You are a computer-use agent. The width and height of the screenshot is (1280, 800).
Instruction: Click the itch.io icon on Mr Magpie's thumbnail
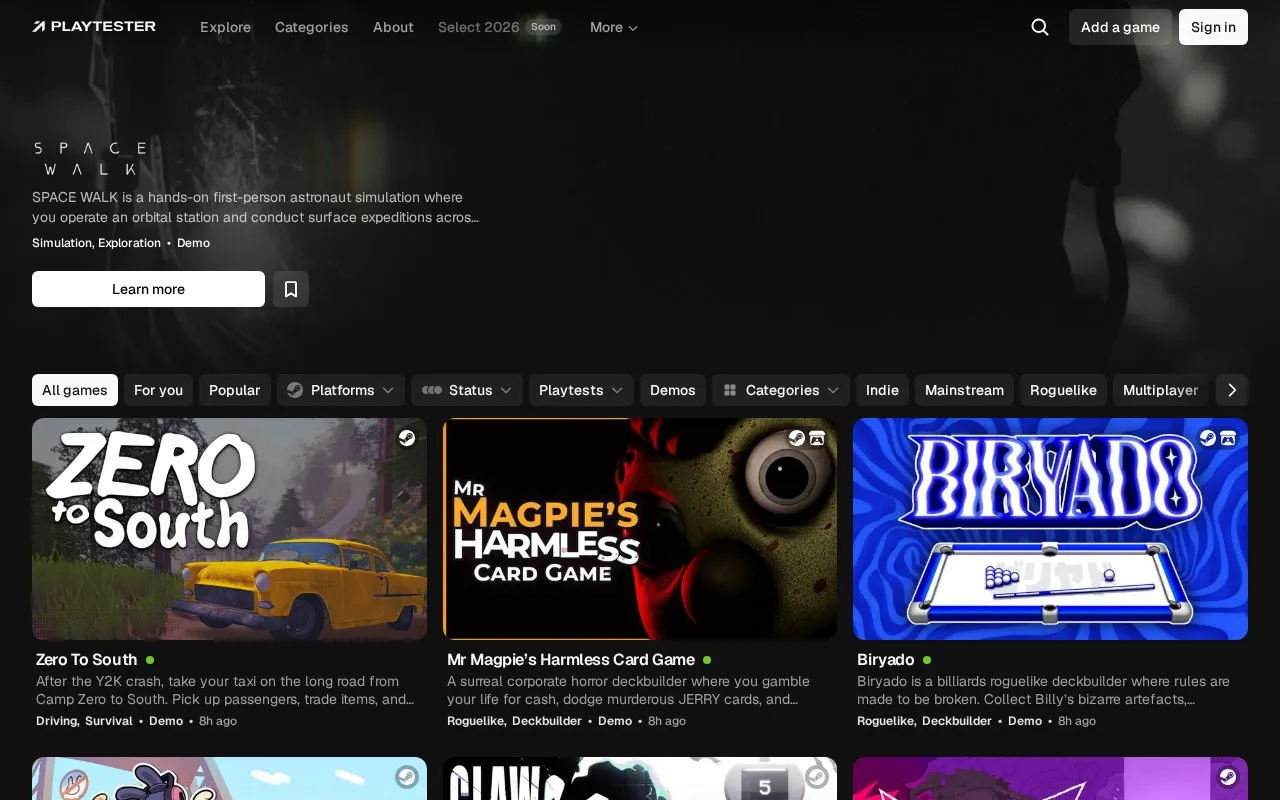pyautogui.click(x=817, y=438)
